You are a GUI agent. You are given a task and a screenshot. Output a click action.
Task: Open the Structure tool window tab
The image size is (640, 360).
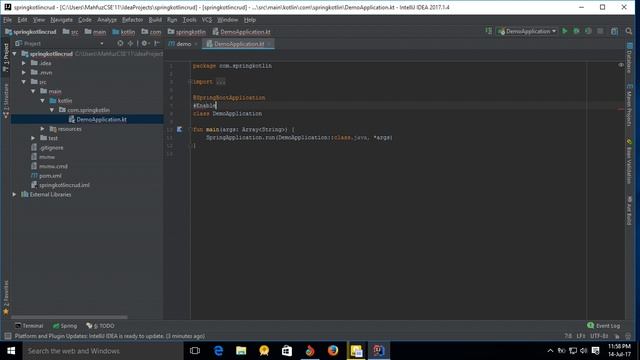coord(6,101)
